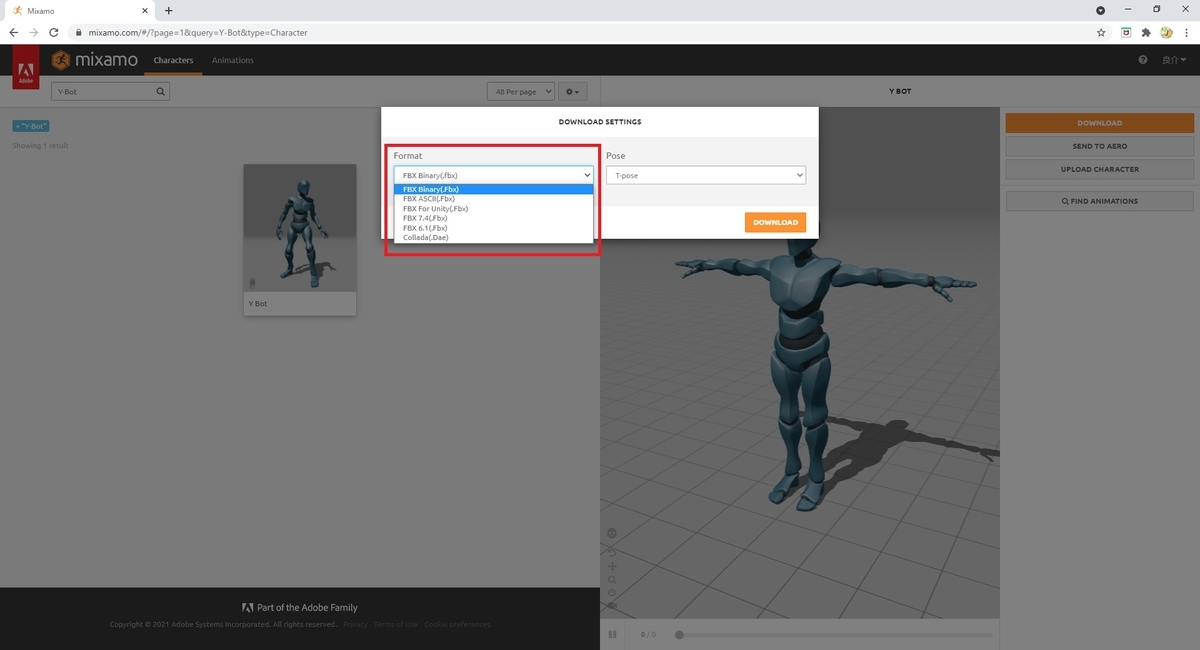Image resolution: width=1200 pixels, height=650 pixels.
Task: Open the Chrome extensions puzzle icon
Action: 1146,32
